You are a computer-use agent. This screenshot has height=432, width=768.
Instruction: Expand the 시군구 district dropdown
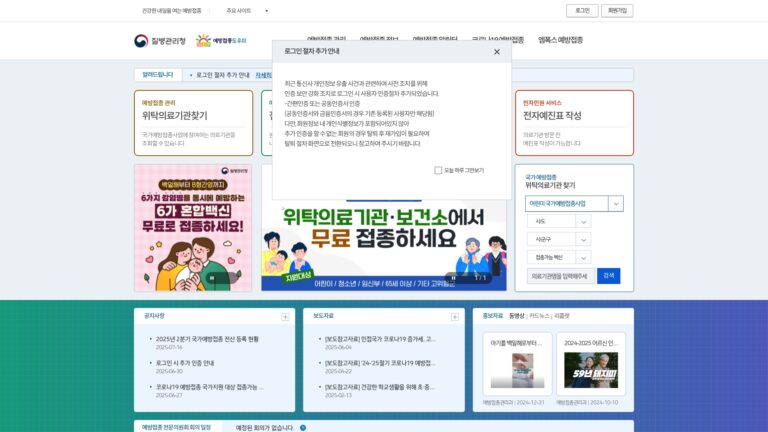tap(559, 240)
